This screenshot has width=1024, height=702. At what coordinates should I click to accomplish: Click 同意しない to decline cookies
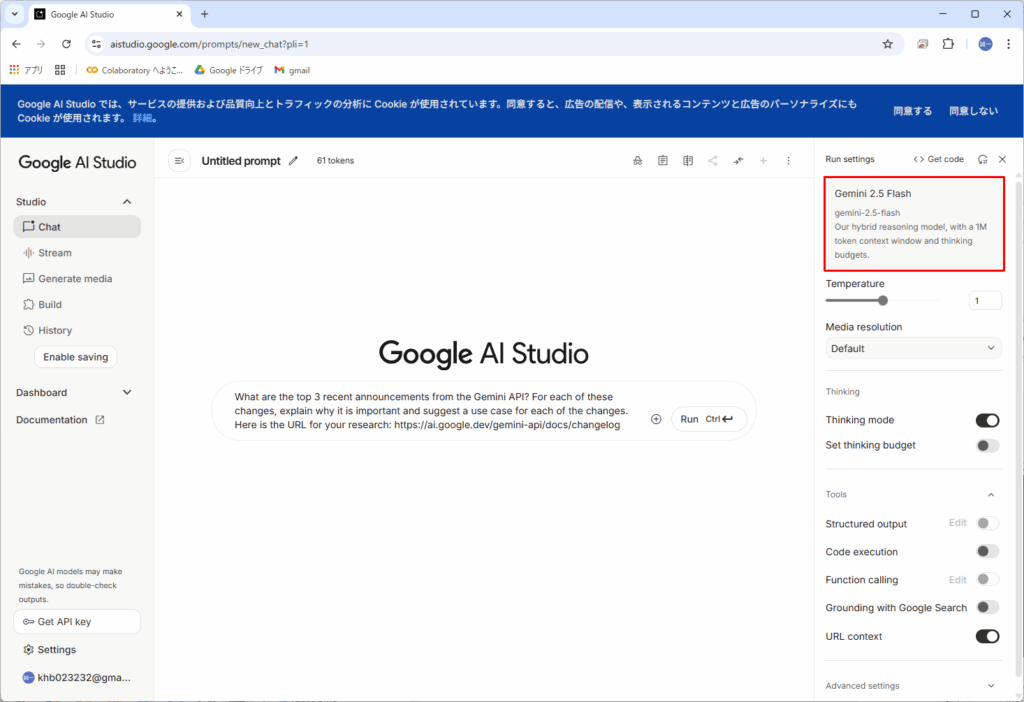tap(973, 111)
